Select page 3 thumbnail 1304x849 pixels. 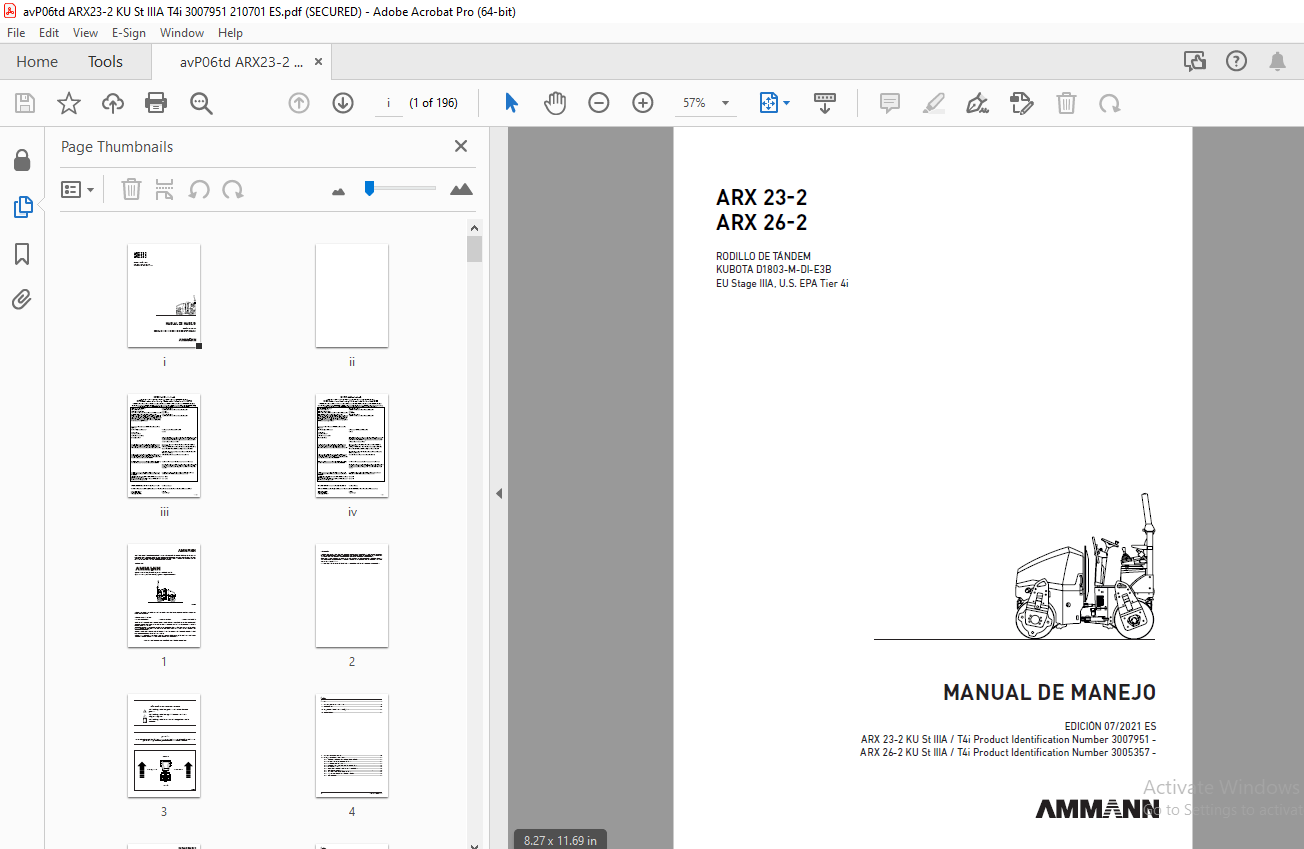(164, 746)
